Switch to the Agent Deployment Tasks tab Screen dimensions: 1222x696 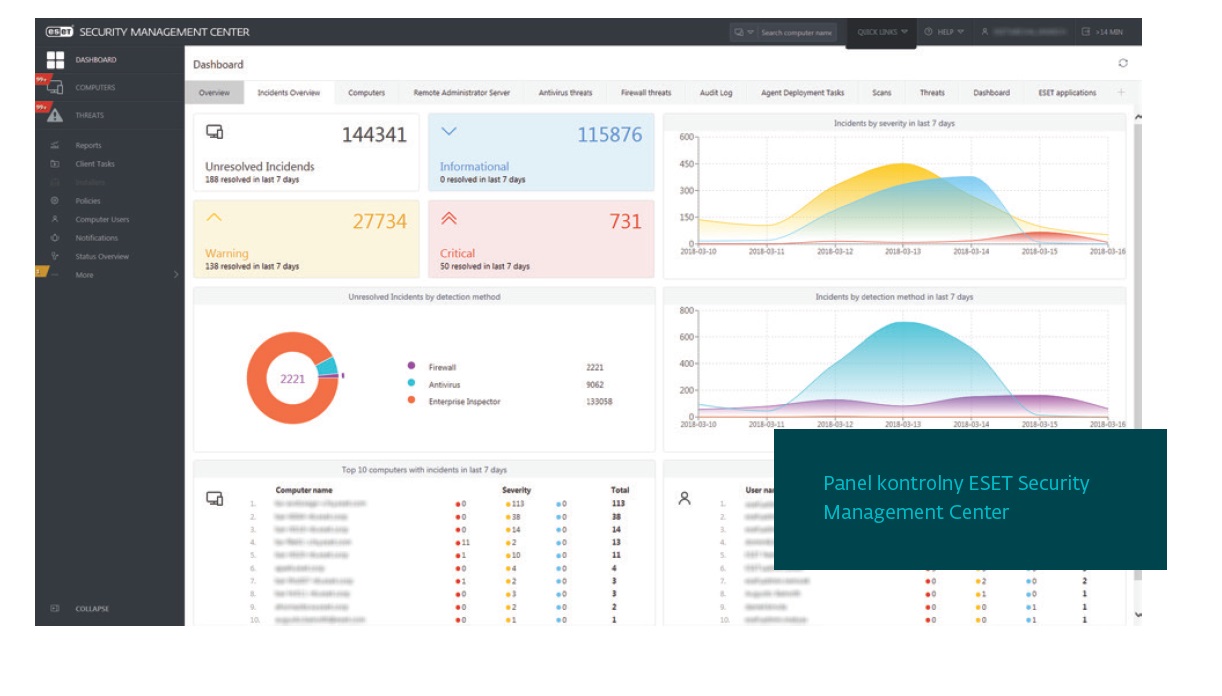[x=802, y=92]
